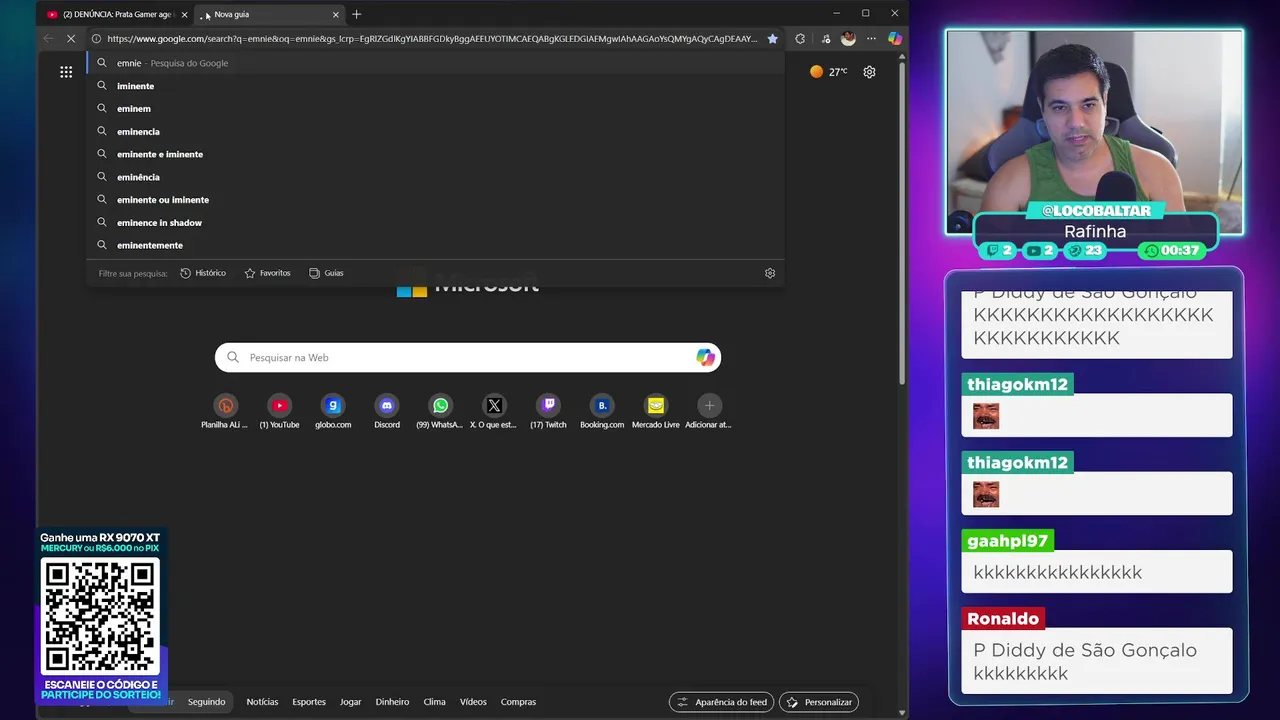Close the Nova guia tab
The height and width of the screenshot is (720, 1280).
[335, 14]
